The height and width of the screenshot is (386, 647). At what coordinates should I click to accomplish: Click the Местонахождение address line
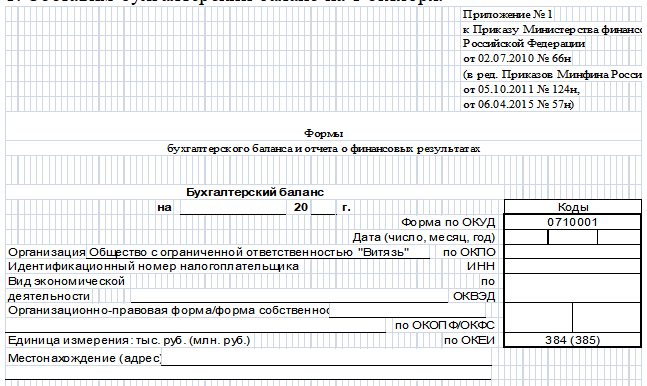(326, 358)
